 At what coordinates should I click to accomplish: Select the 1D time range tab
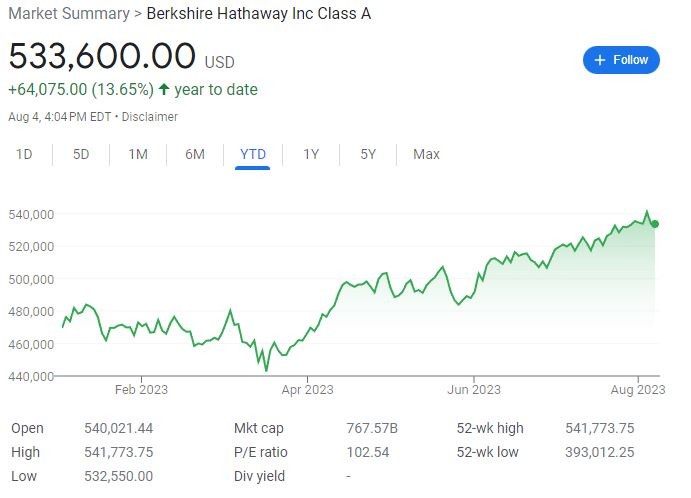pyautogui.click(x=24, y=154)
